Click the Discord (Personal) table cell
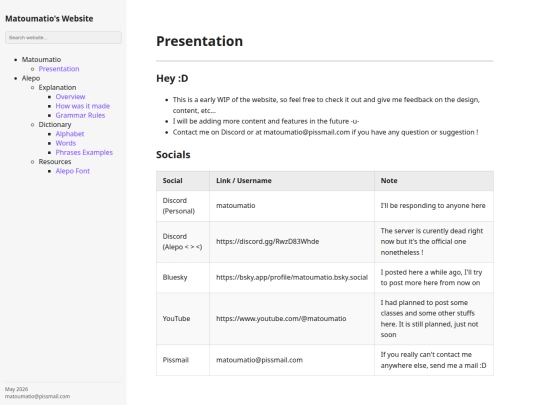 click(x=183, y=206)
